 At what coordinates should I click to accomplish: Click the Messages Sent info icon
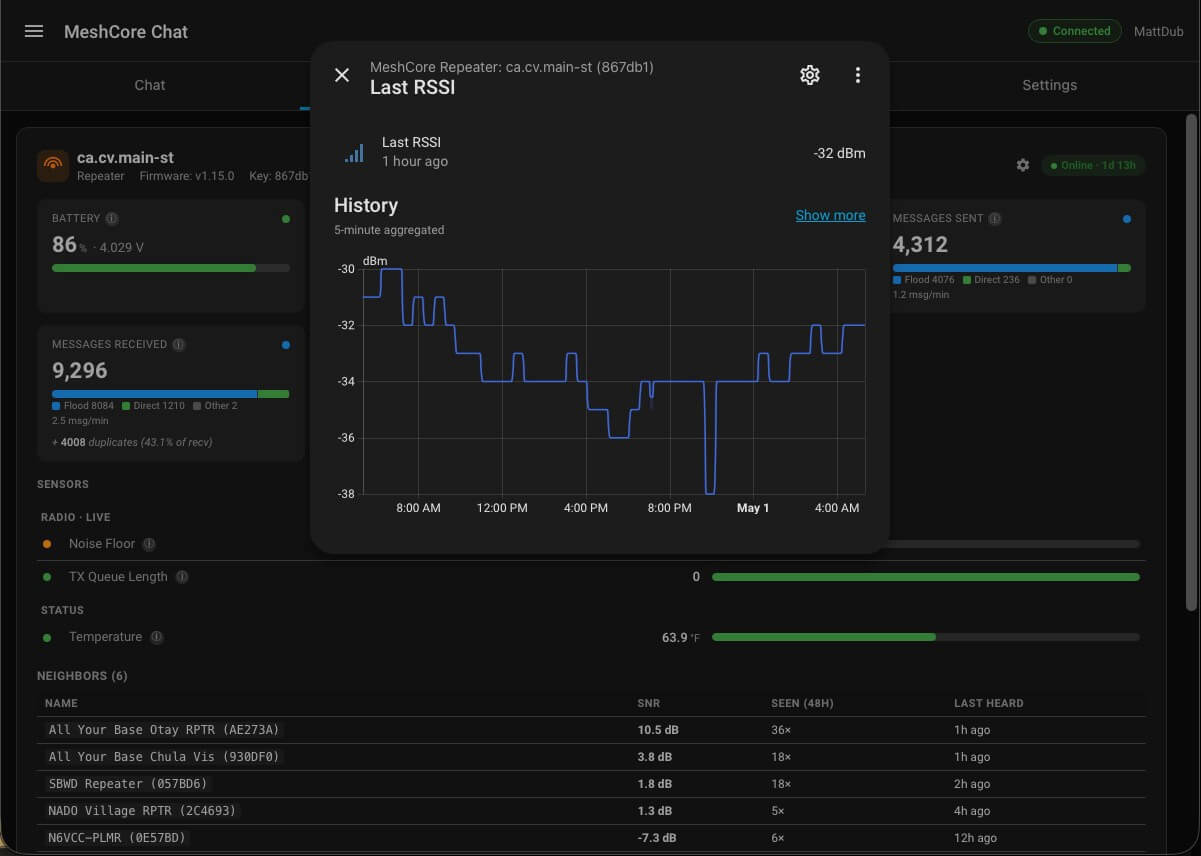[x=995, y=218]
